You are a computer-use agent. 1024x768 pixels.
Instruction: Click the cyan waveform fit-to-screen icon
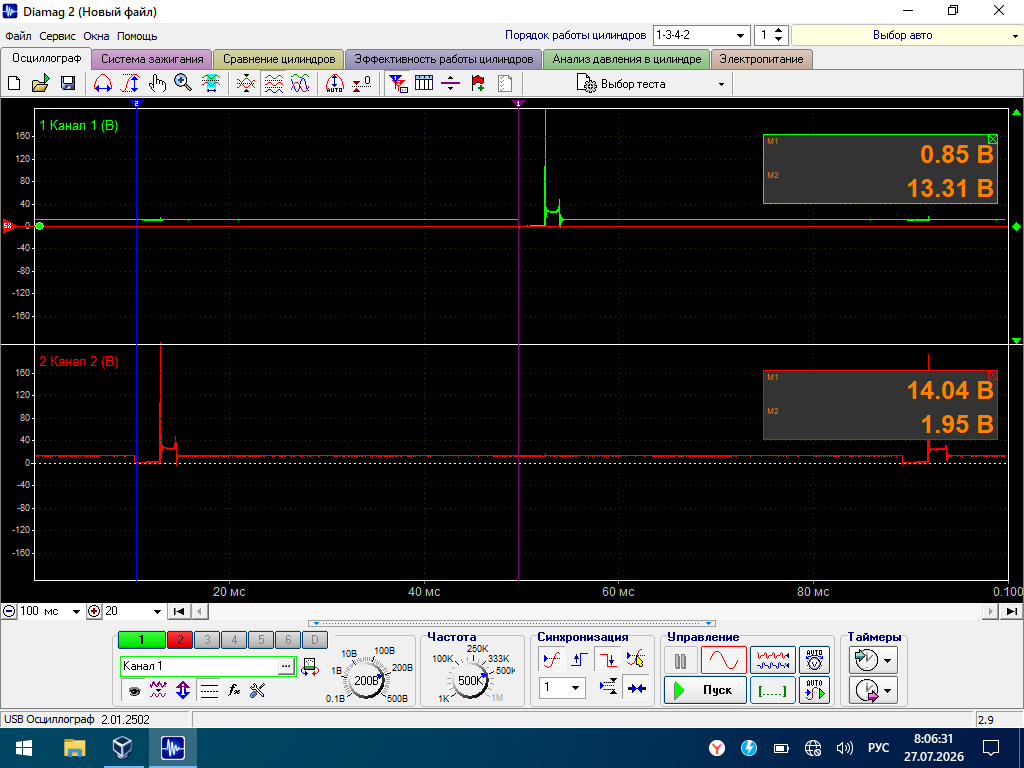[x=210, y=83]
